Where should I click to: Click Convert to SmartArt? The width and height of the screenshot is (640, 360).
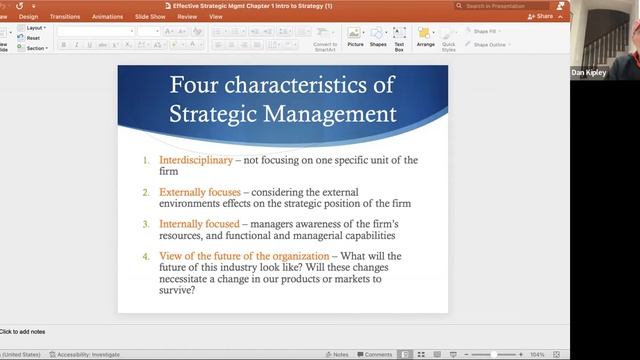pyautogui.click(x=325, y=40)
